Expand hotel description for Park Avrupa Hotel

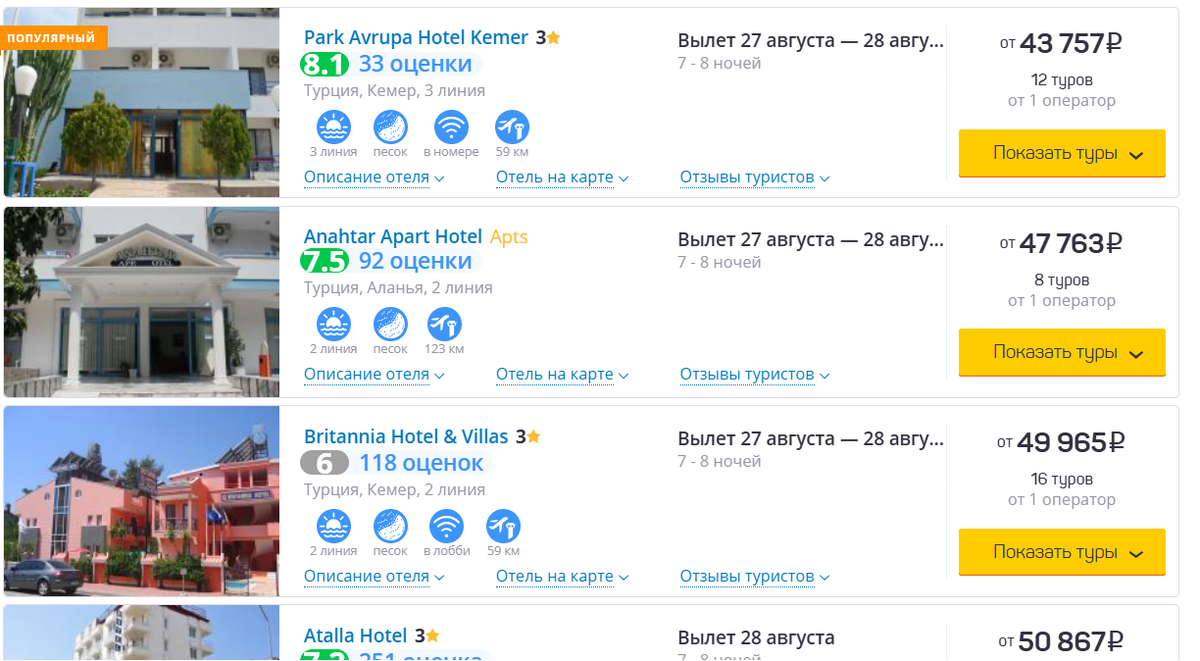(x=374, y=178)
